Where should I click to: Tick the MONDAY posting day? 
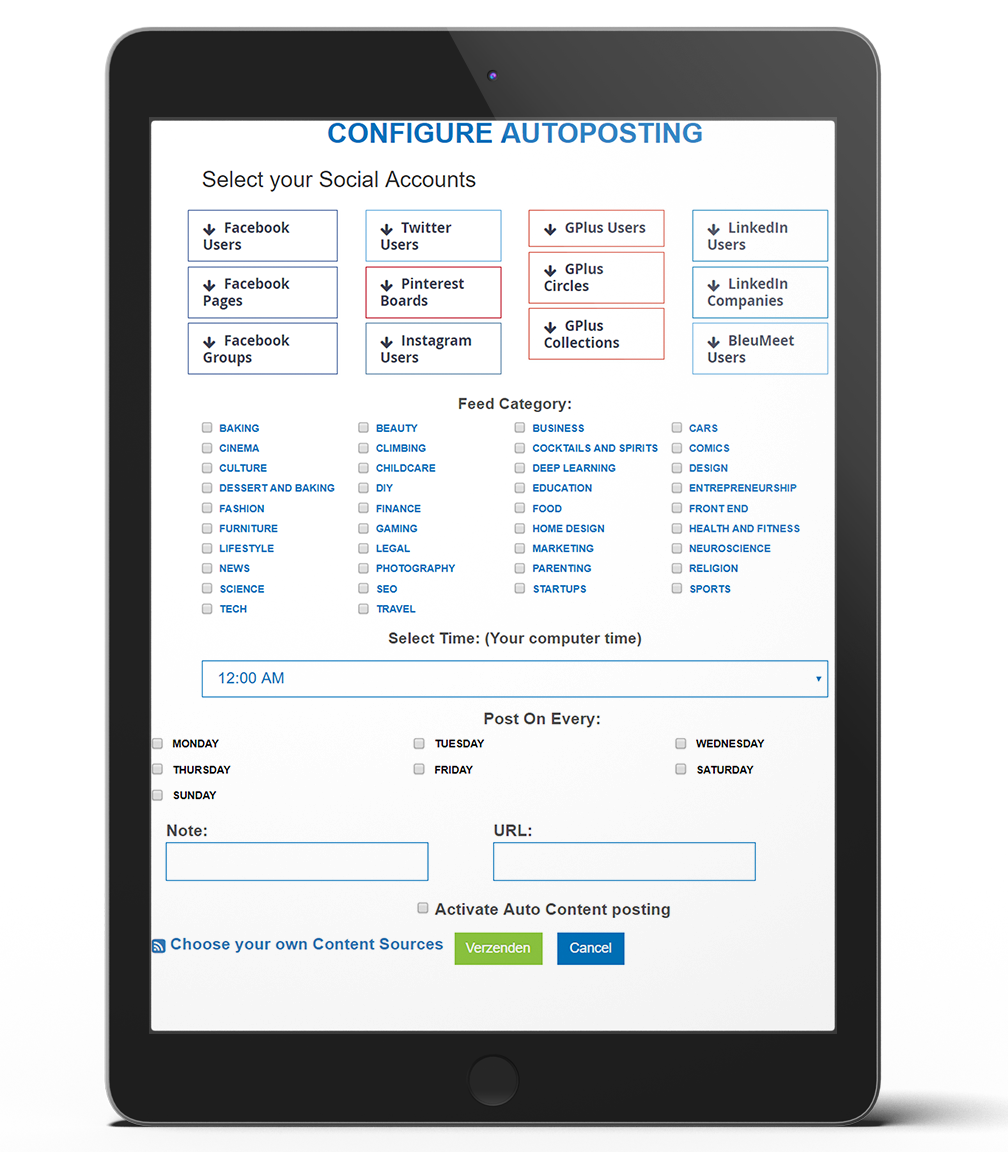click(157, 744)
